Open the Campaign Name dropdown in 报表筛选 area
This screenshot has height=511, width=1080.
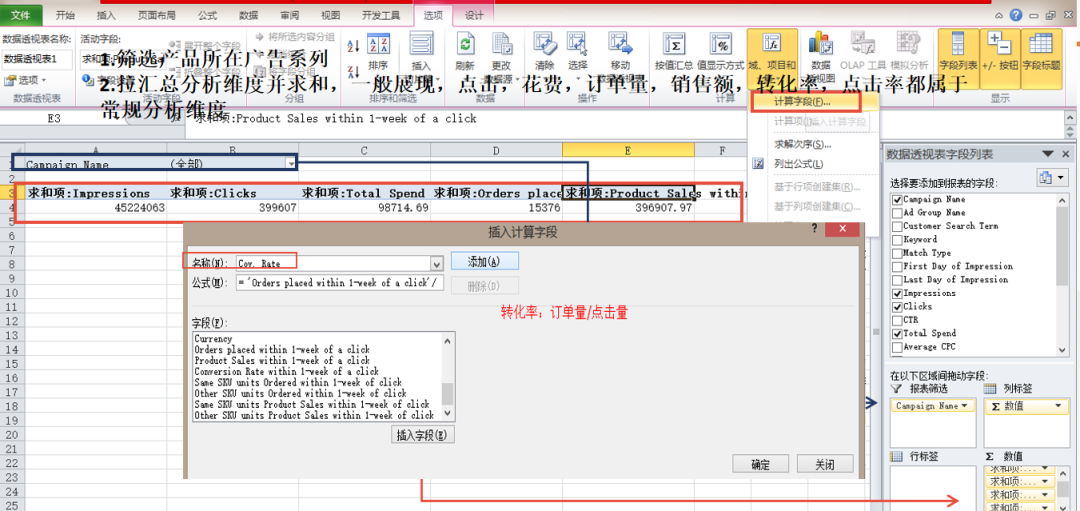(x=964, y=406)
